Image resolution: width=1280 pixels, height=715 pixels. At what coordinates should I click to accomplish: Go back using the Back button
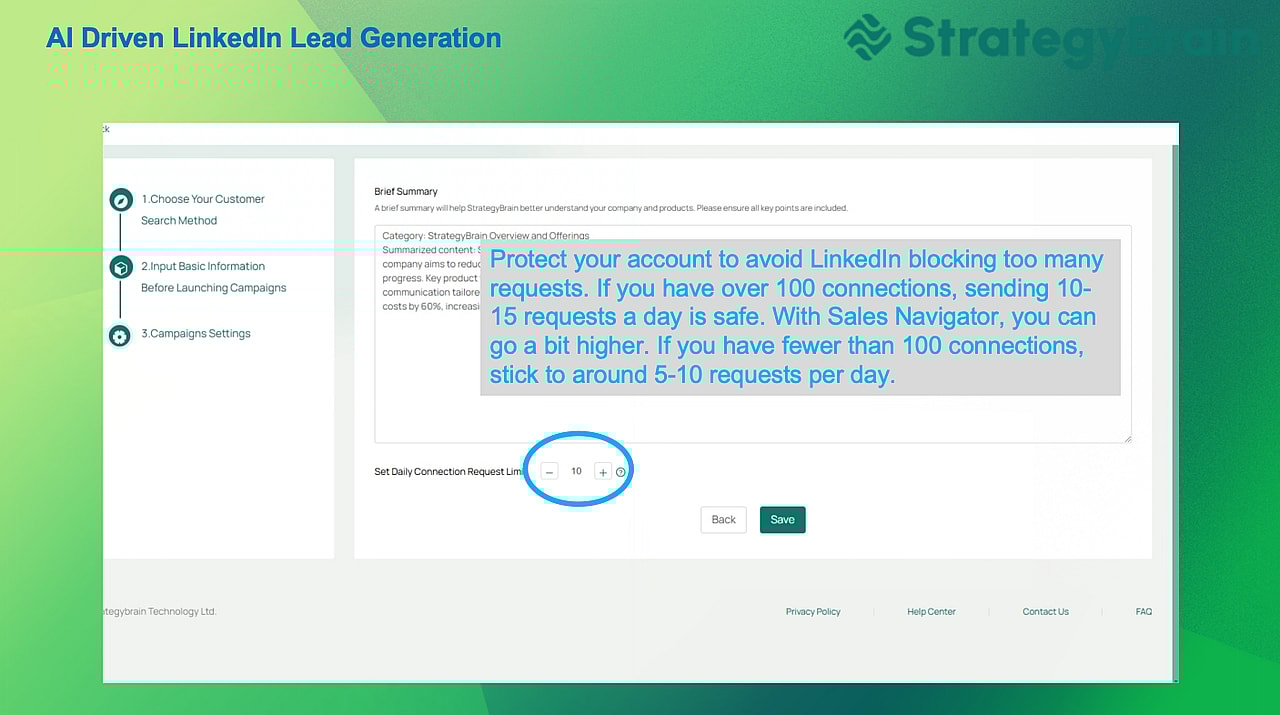pos(722,519)
